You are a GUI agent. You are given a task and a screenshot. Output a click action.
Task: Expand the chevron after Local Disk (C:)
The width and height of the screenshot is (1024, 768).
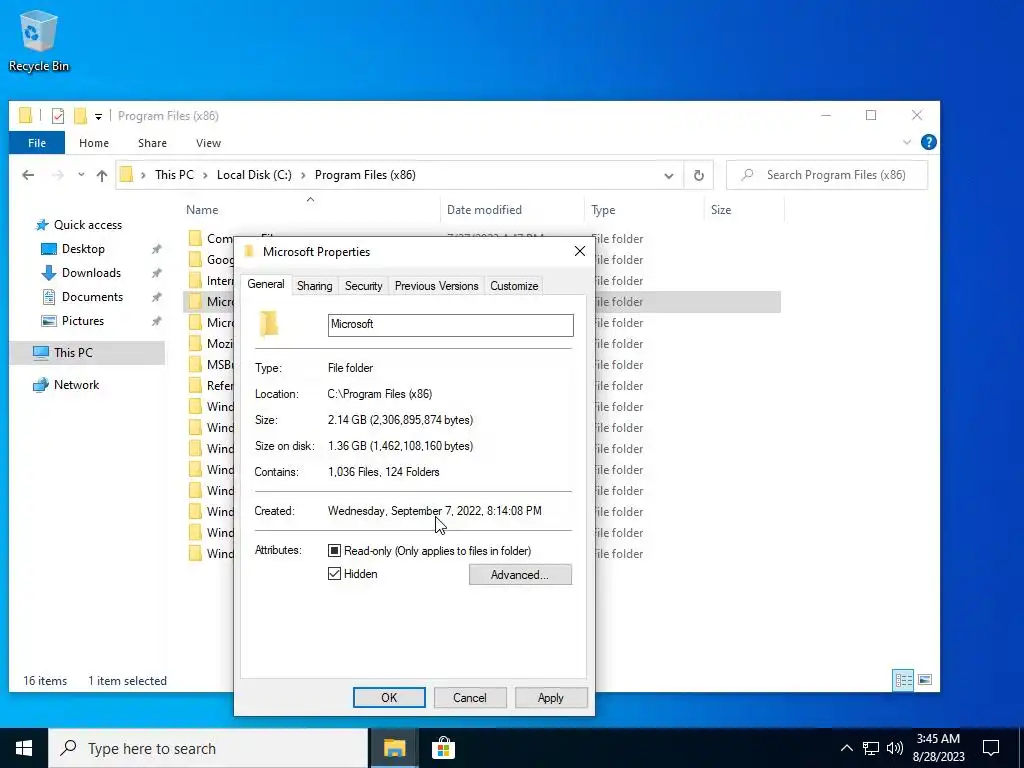[x=304, y=175]
